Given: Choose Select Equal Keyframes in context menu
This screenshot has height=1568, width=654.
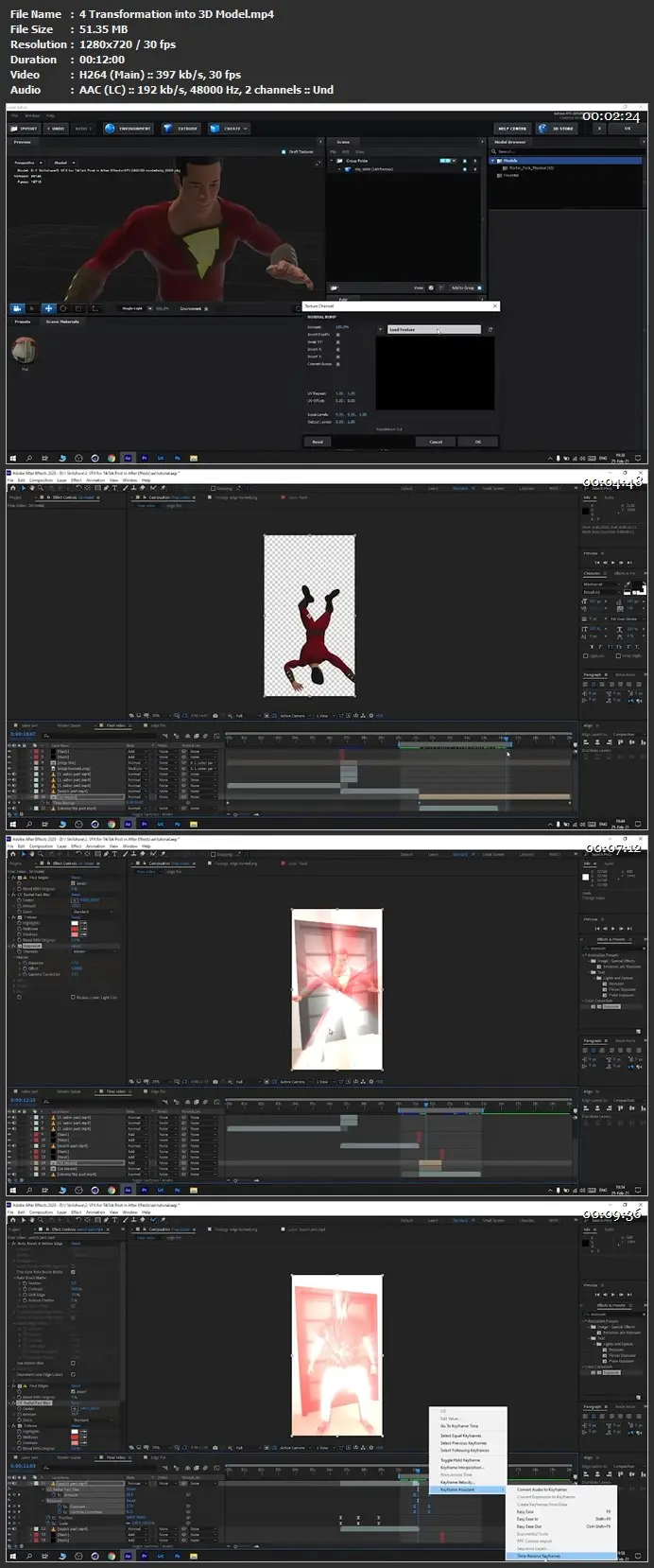Looking at the screenshot, I should (x=460, y=1436).
